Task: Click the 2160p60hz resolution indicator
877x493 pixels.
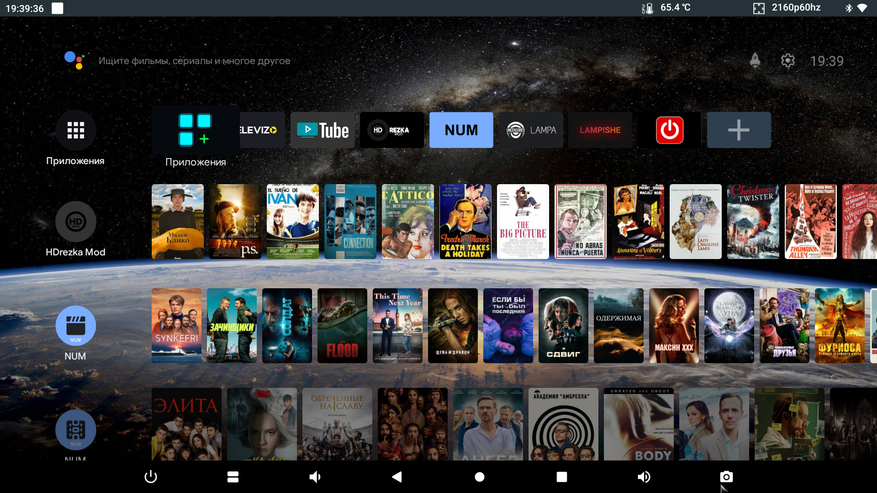Action: [787, 8]
